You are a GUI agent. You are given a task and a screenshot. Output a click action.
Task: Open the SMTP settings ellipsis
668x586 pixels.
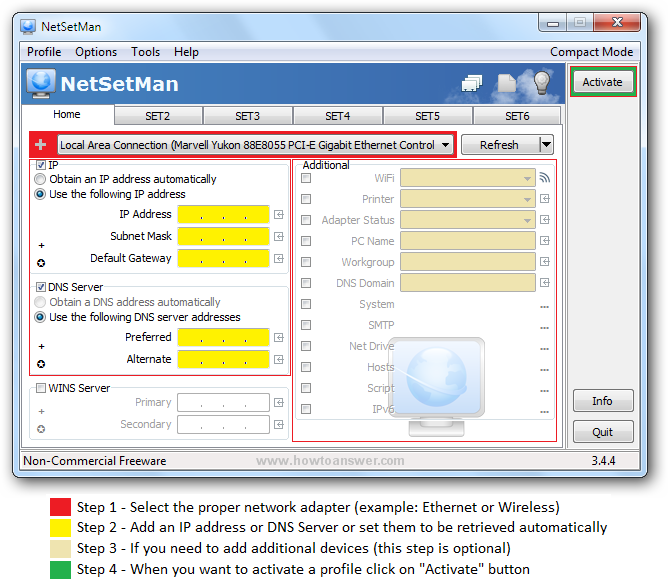point(544,327)
